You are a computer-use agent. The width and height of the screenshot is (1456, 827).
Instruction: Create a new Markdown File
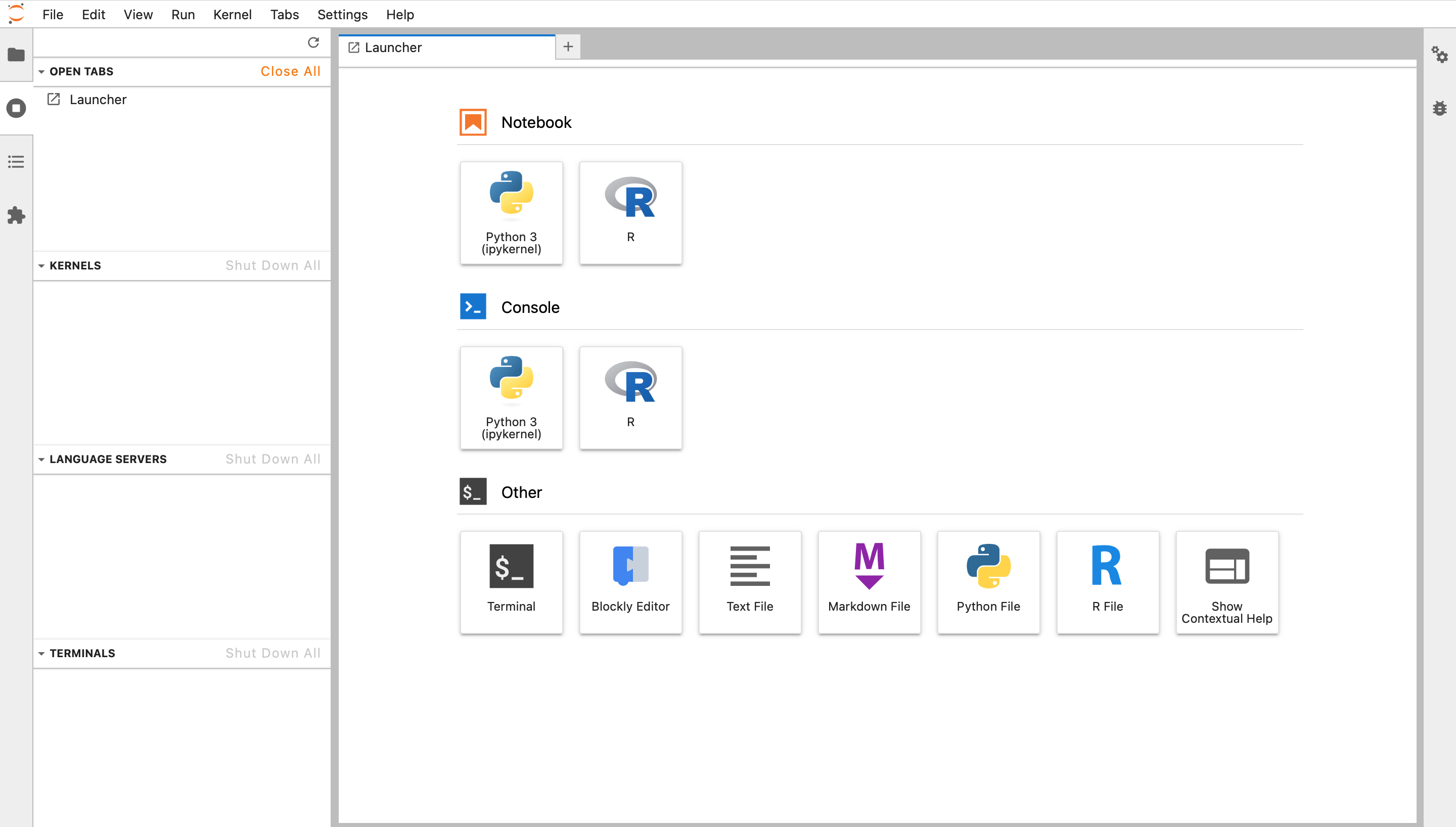pos(869,582)
